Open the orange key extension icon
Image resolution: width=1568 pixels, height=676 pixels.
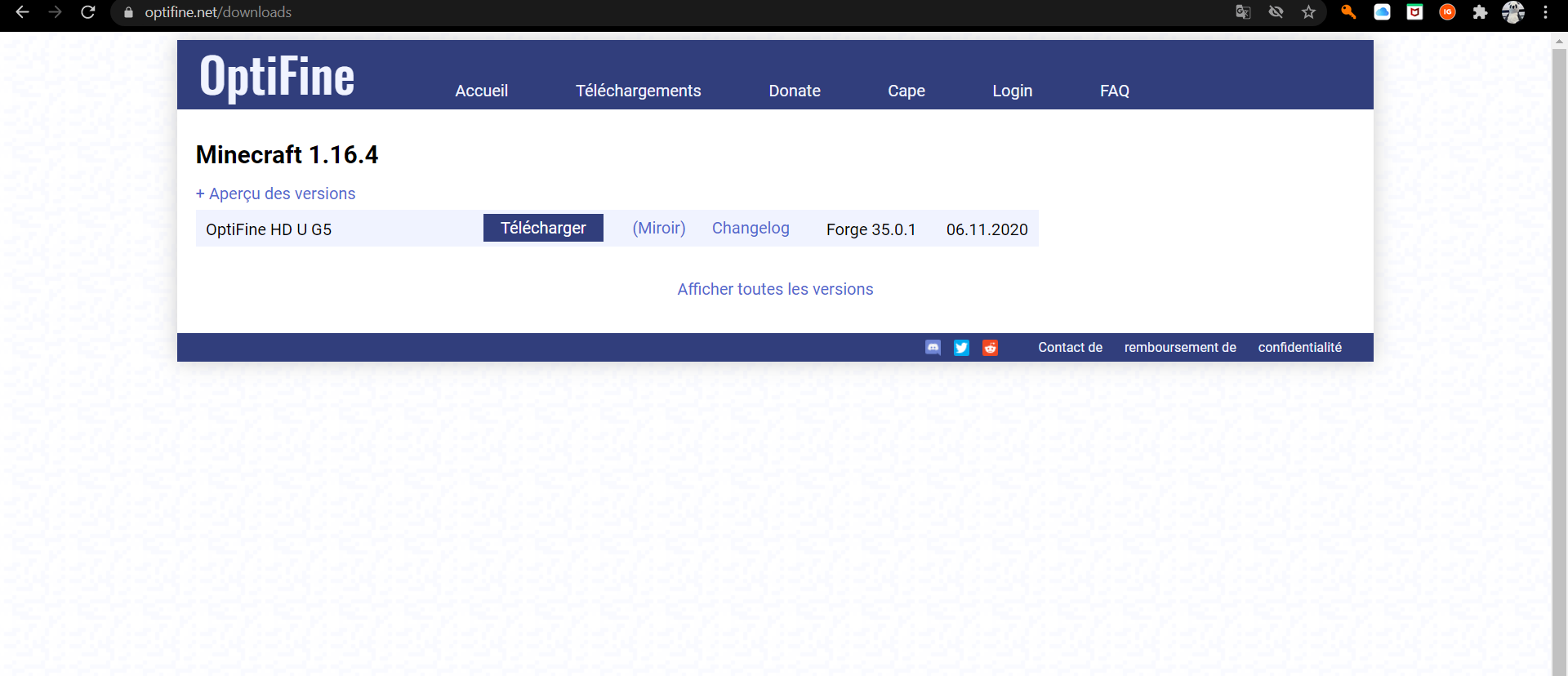(x=1348, y=12)
